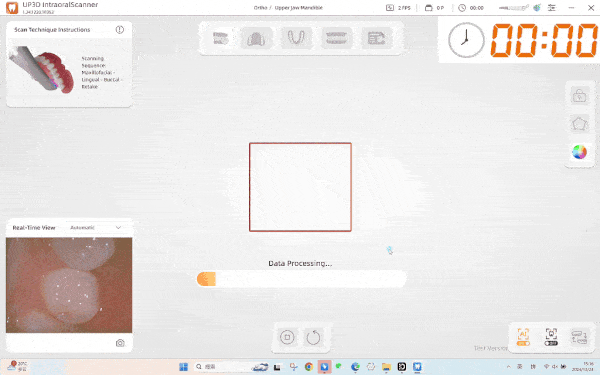
Task: Click the lock tool on right panel
Action: [x=579, y=95]
